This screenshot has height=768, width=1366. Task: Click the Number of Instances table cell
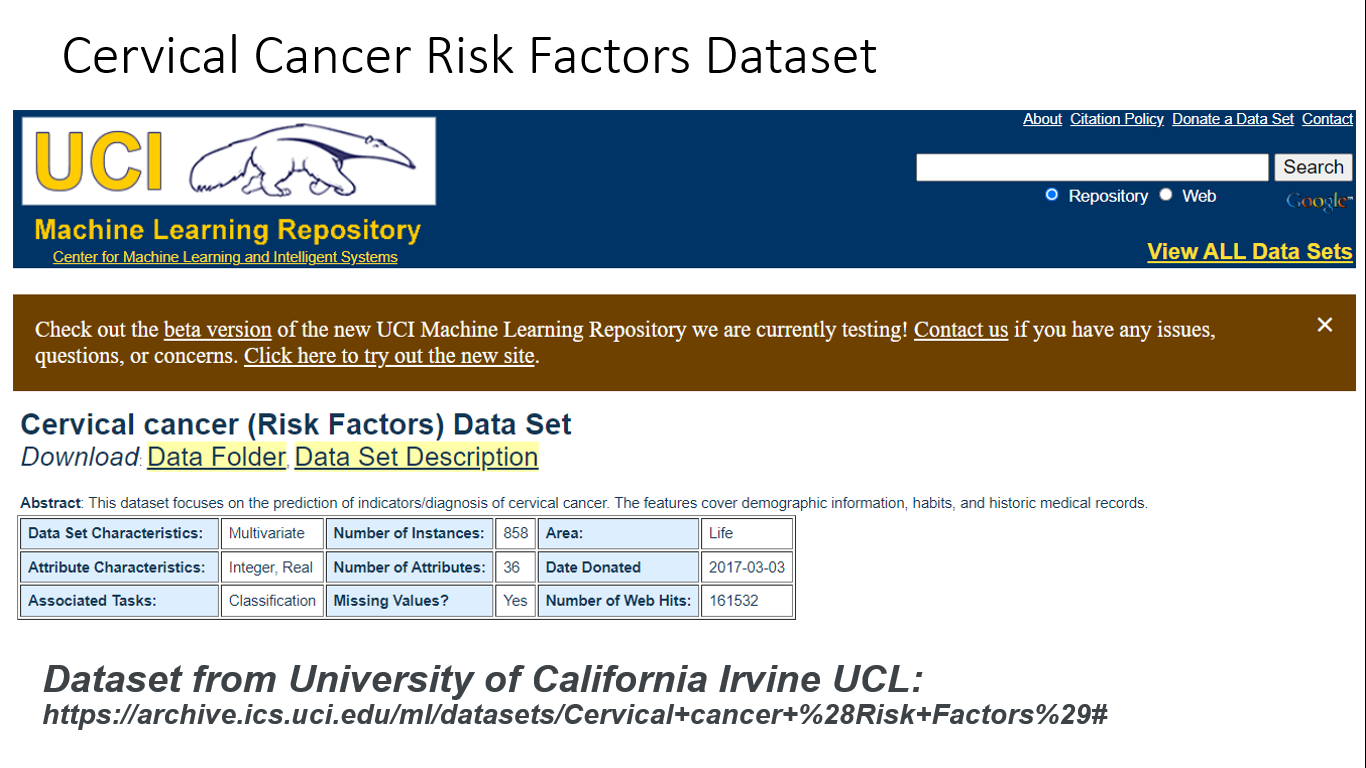(409, 533)
